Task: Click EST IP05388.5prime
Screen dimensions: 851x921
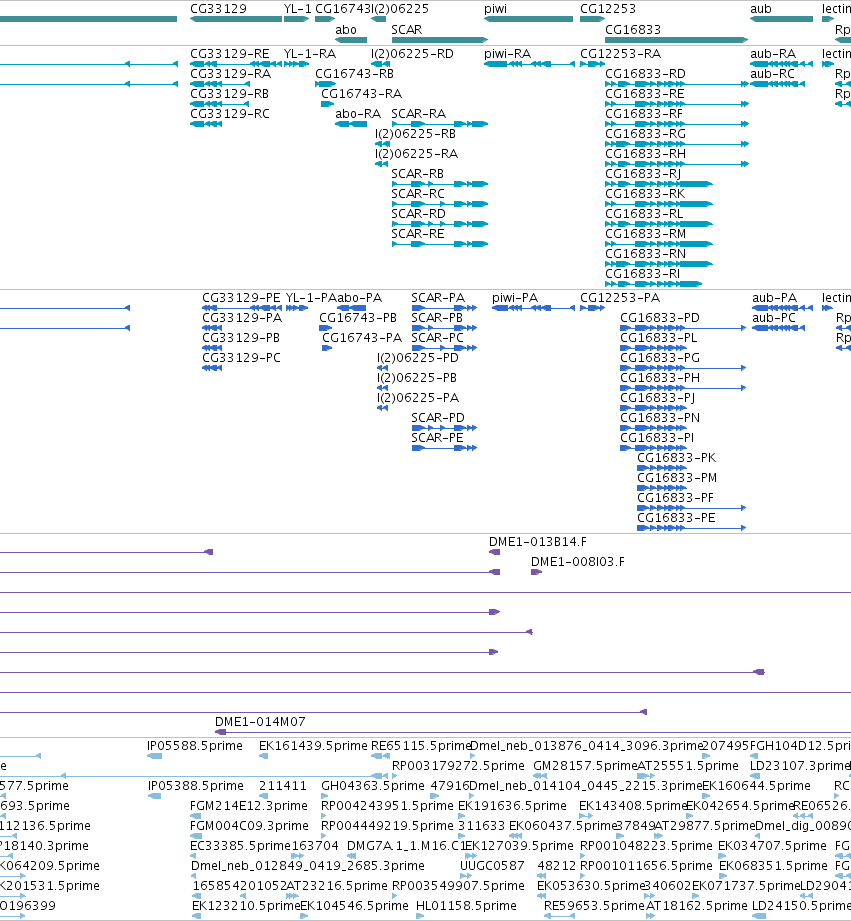Action: 154,796
